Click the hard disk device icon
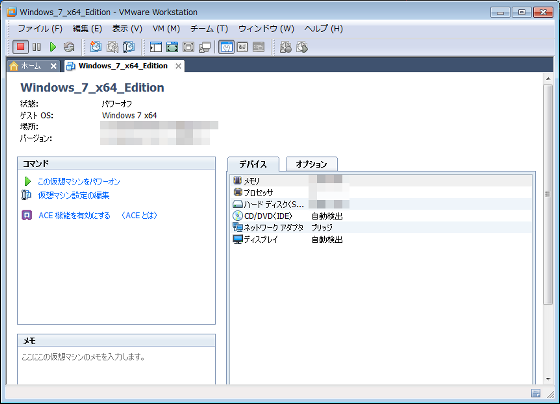560x404 pixels. [238, 204]
